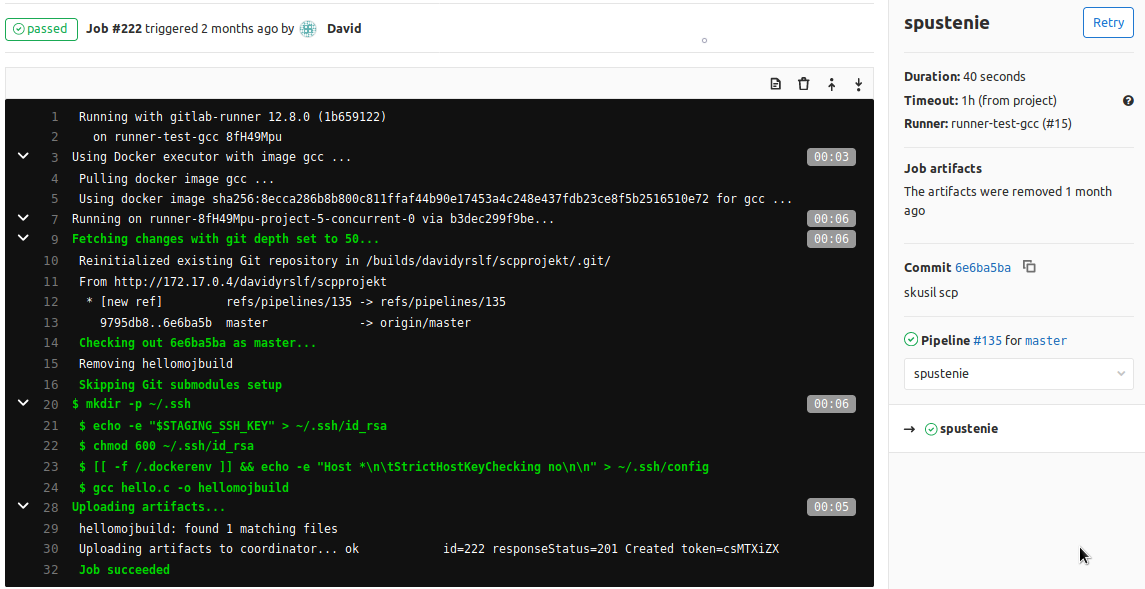
Task: Show the complete raw job log
Action: [x=776, y=84]
